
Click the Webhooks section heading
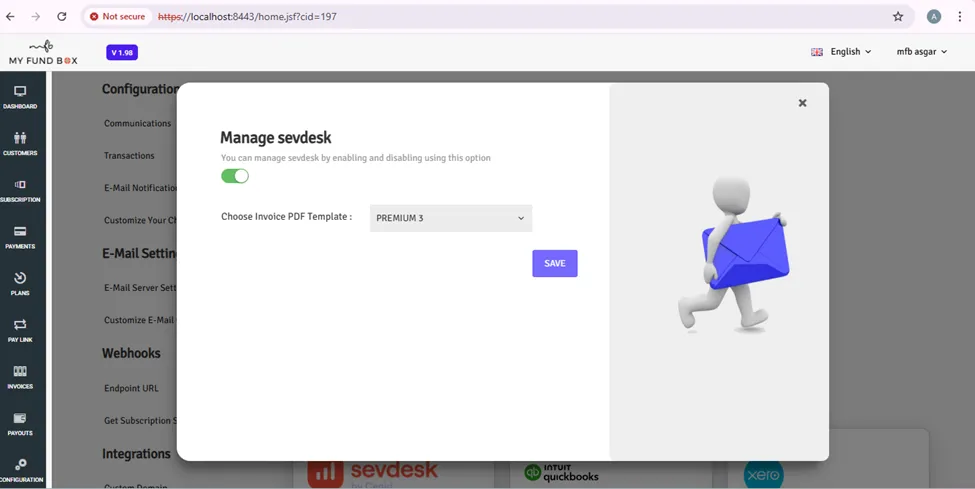[131, 353]
